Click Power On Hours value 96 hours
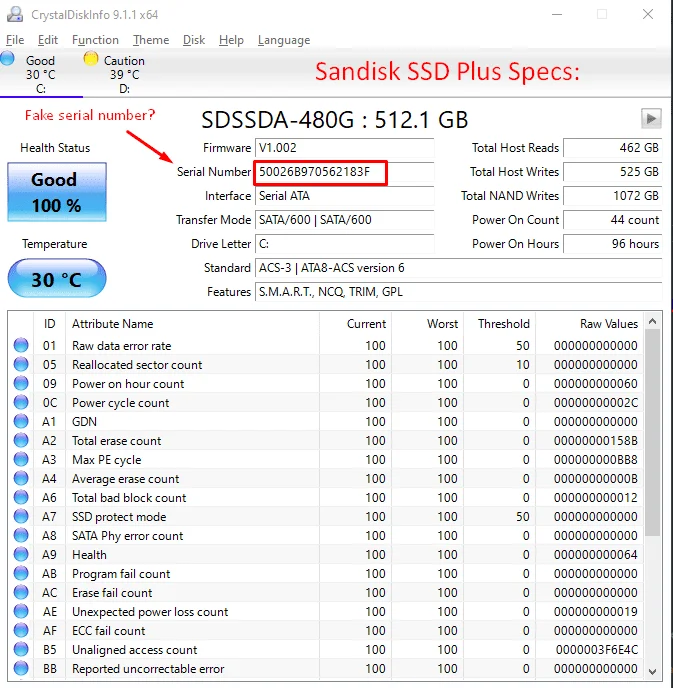The height and width of the screenshot is (688, 673). (612, 244)
